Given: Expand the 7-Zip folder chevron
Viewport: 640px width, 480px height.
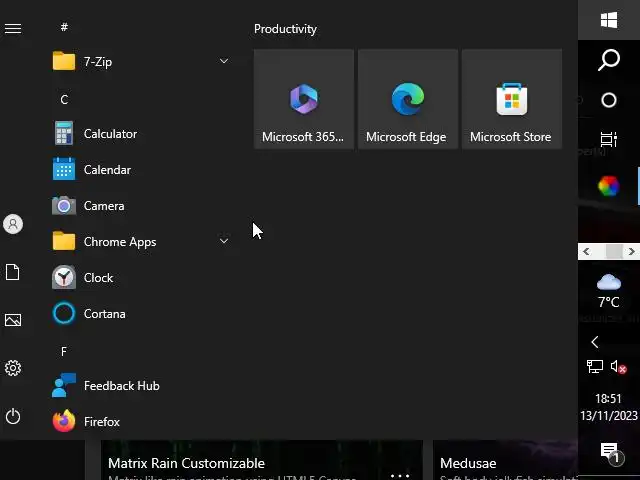Looking at the screenshot, I should point(224,61).
